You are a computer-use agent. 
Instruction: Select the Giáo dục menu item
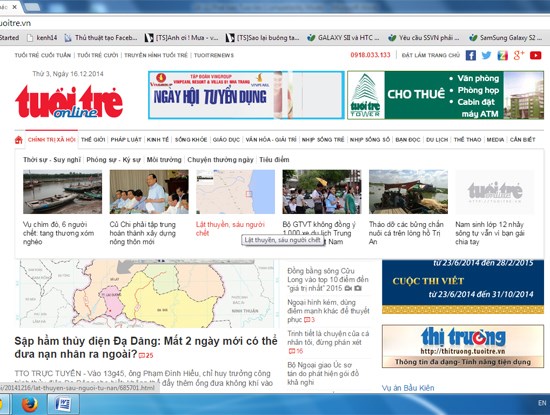coord(226,140)
